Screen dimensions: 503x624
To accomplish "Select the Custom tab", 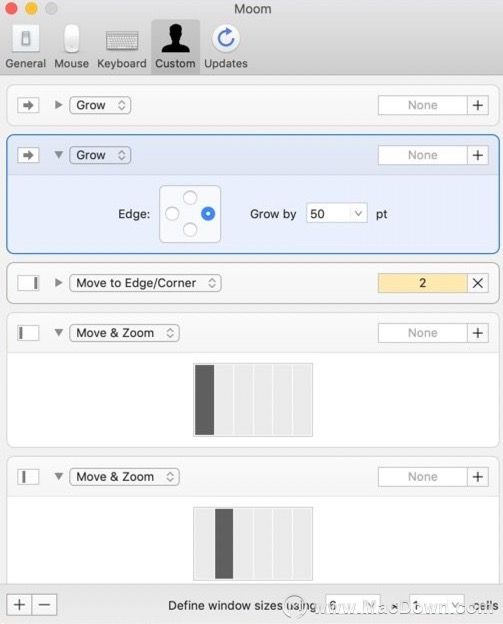I will 175,47.
